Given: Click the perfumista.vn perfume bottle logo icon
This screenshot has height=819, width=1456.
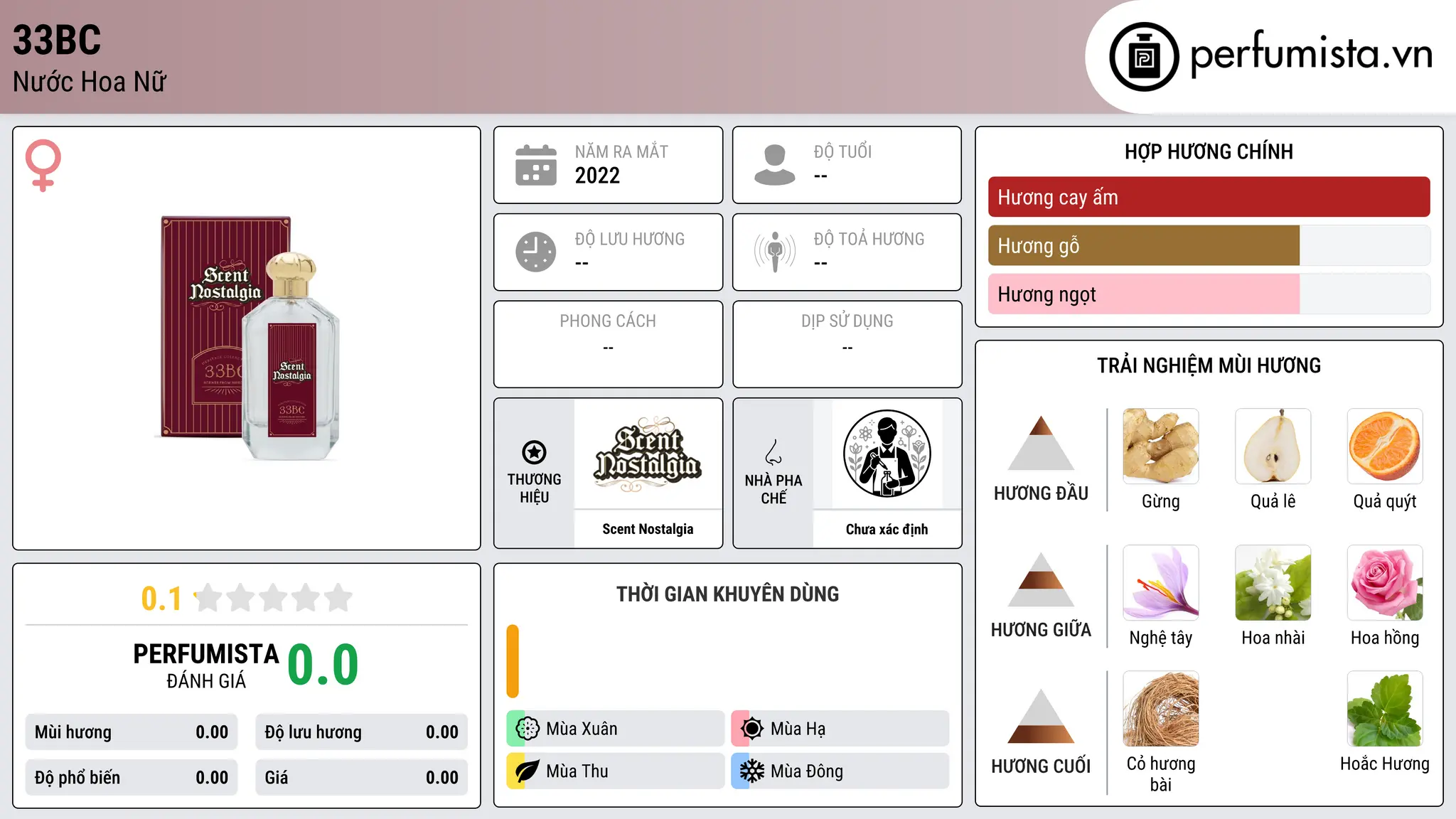Looking at the screenshot, I should 1144,57.
